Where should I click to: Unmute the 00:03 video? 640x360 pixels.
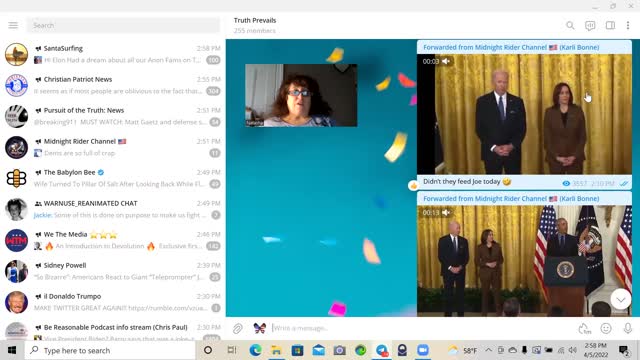446,61
